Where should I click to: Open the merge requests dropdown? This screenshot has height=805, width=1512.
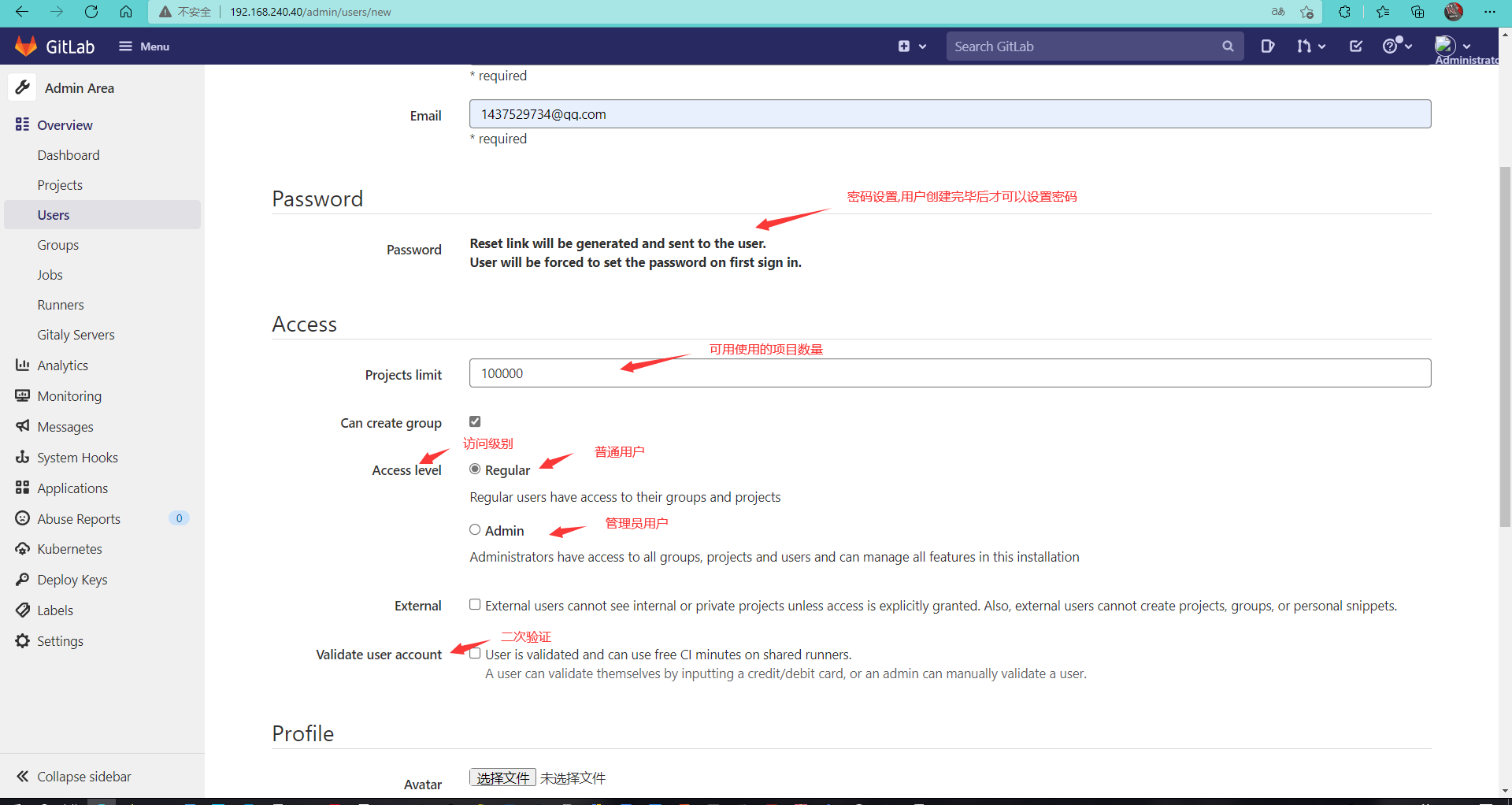click(x=1310, y=46)
